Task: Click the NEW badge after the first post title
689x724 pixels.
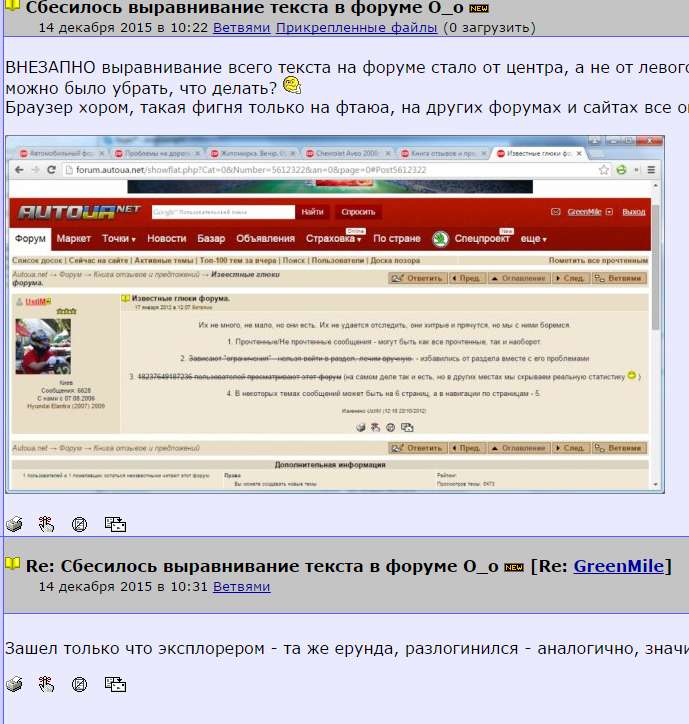Action: click(478, 8)
